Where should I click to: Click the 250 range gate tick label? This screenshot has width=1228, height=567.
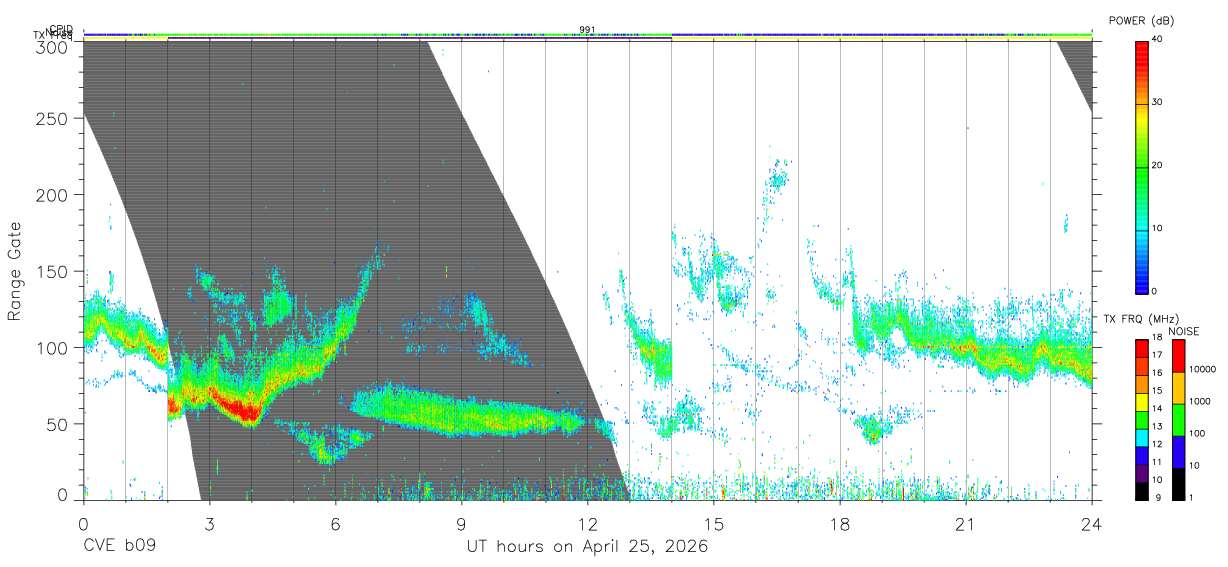(54, 118)
